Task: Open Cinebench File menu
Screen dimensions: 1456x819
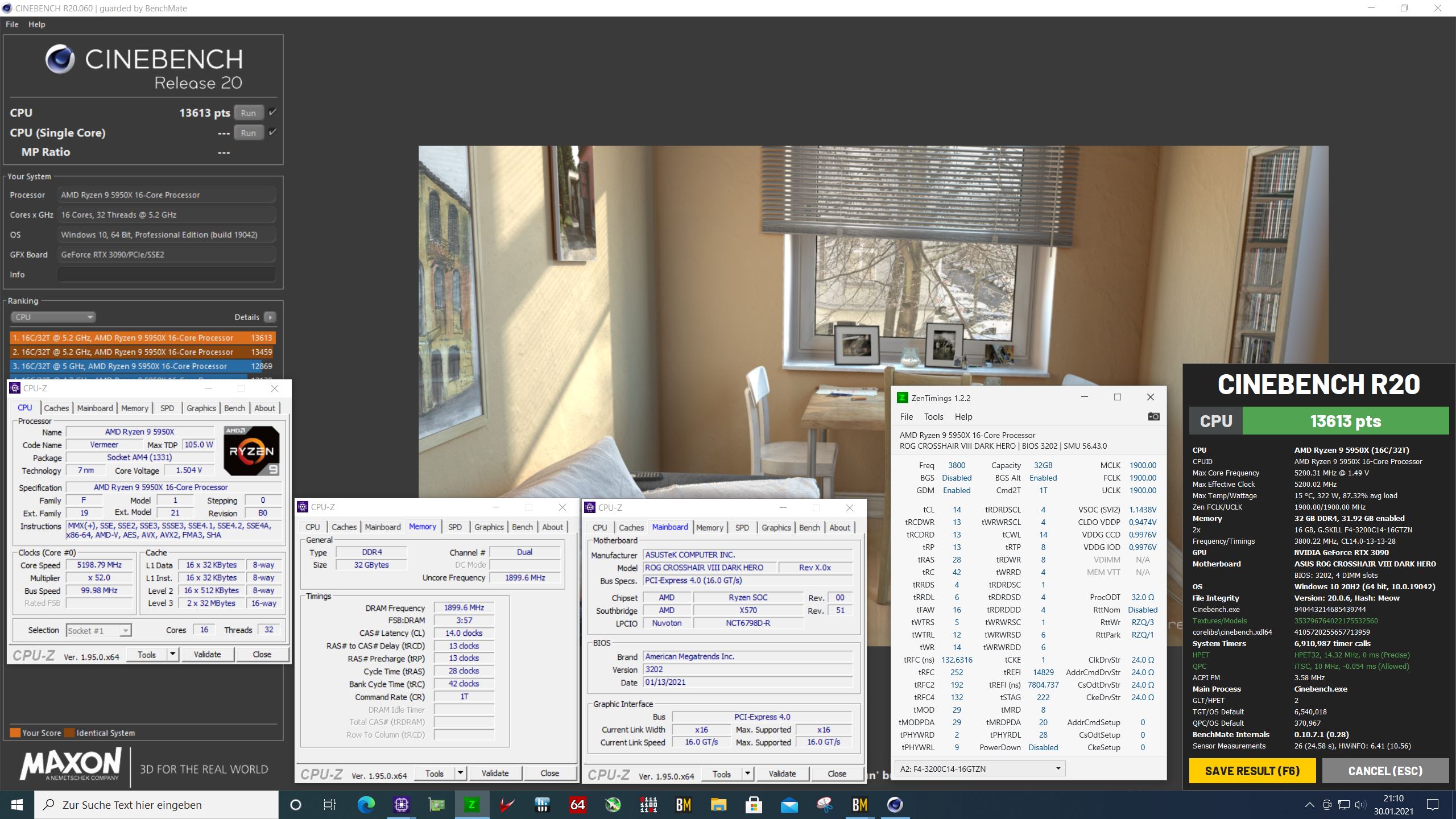Action: (12, 24)
